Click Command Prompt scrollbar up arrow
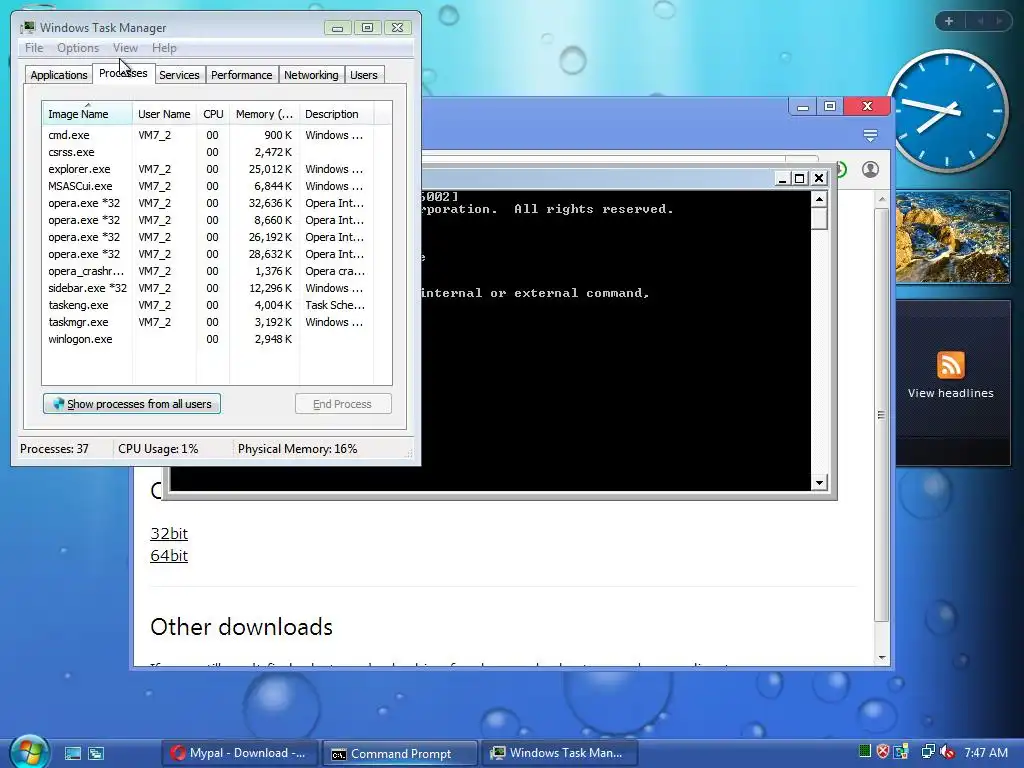 pos(820,199)
